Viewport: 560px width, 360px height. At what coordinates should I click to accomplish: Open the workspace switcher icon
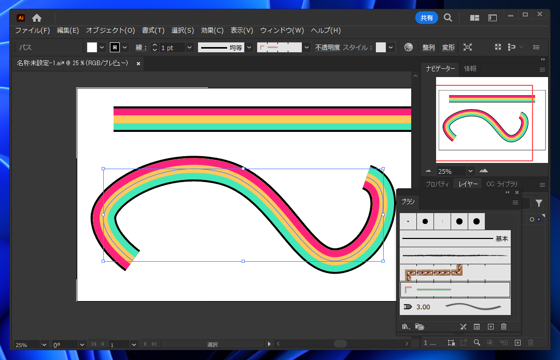pos(492,18)
